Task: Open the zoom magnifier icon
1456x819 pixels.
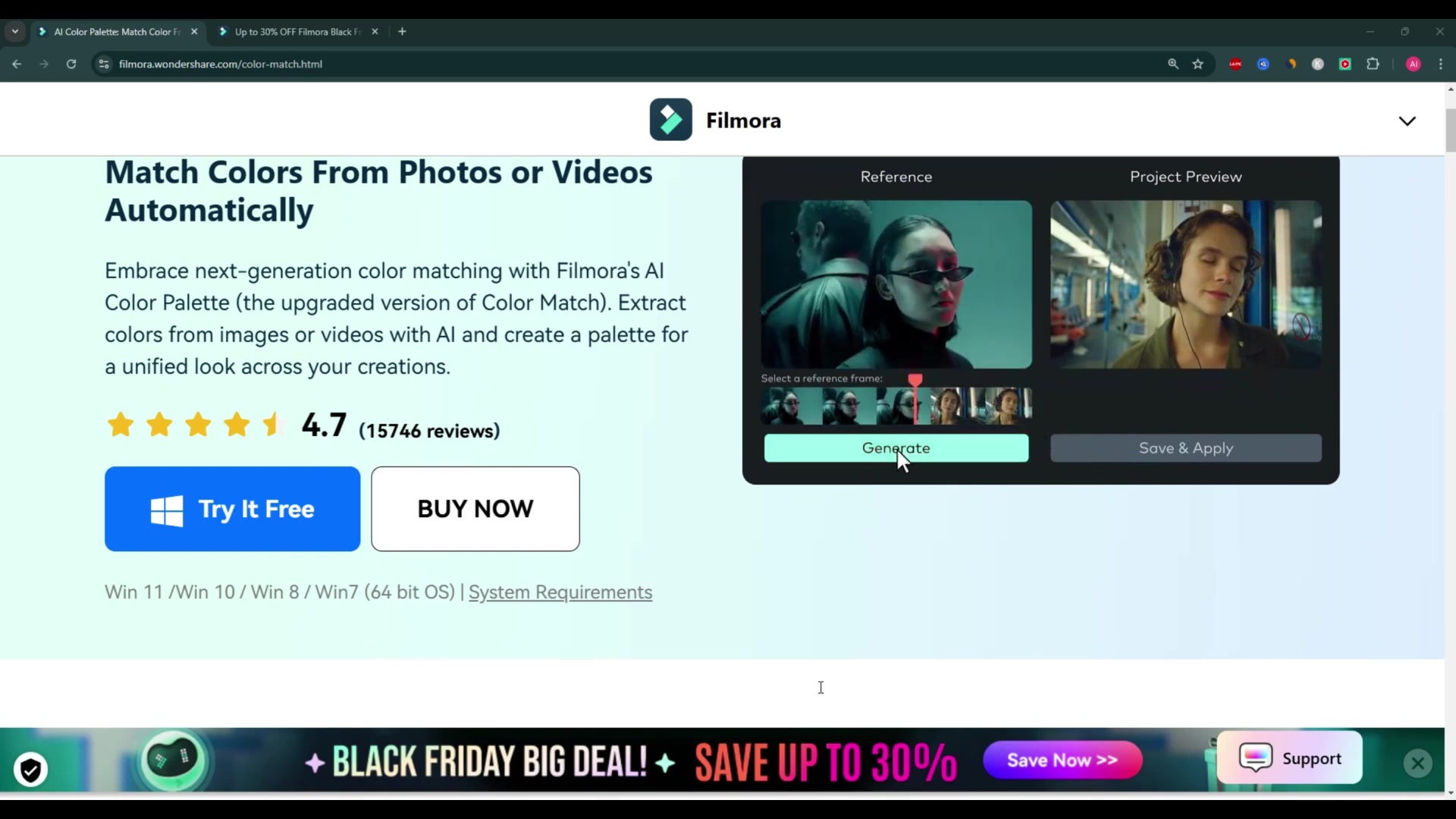Action: tap(1173, 64)
